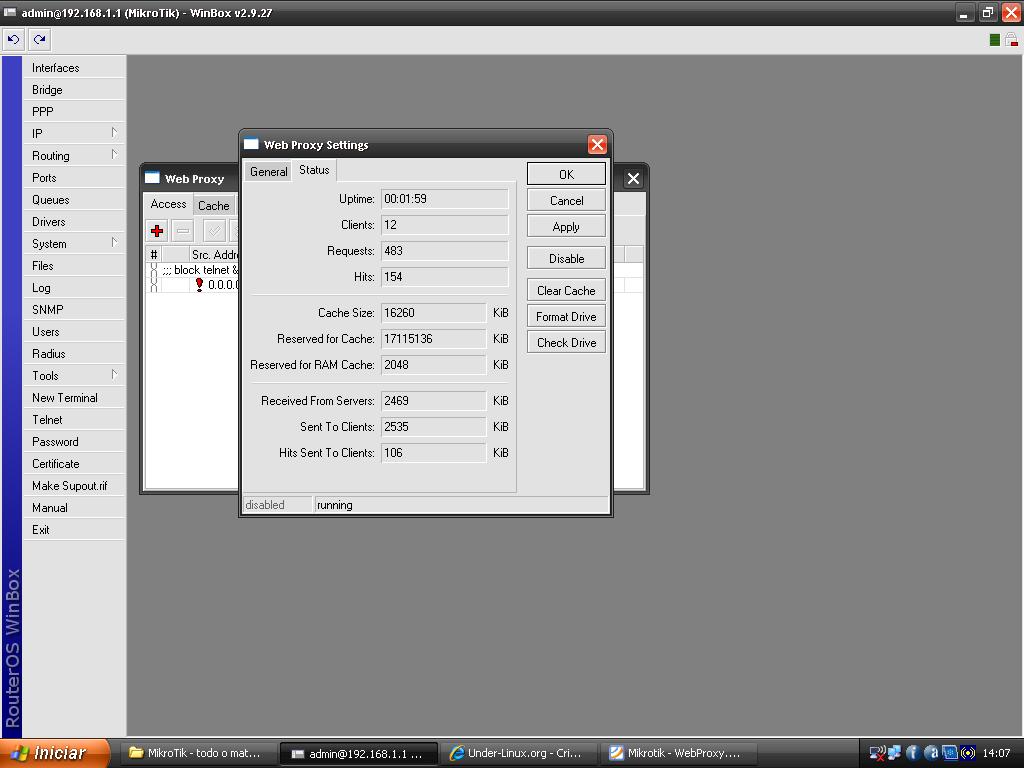Open the Users menu item

[x=74, y=332]
